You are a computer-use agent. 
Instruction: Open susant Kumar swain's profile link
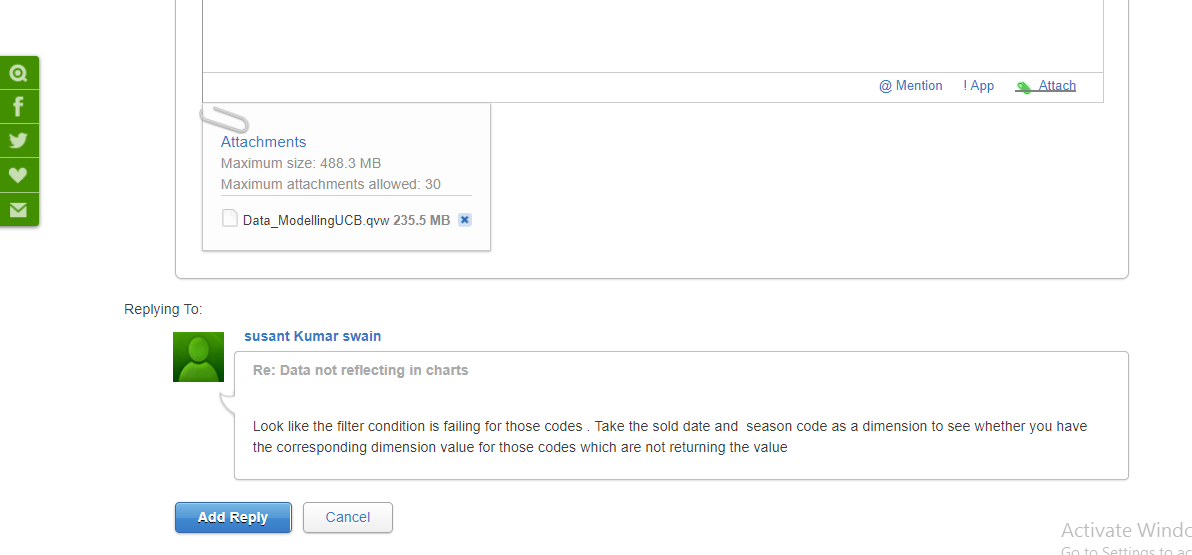(312, 336)
